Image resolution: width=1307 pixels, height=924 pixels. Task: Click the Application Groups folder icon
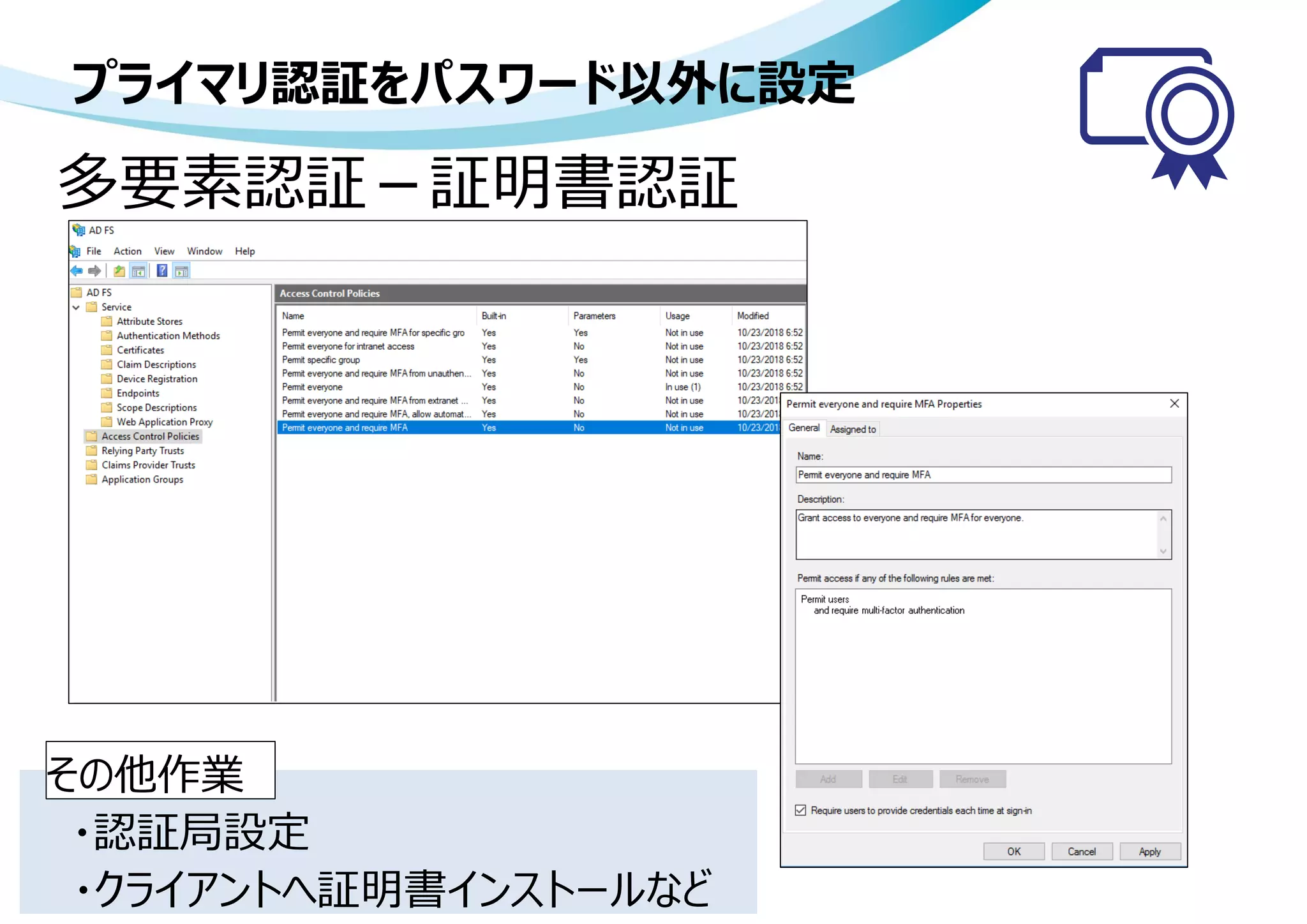(91, 480)
